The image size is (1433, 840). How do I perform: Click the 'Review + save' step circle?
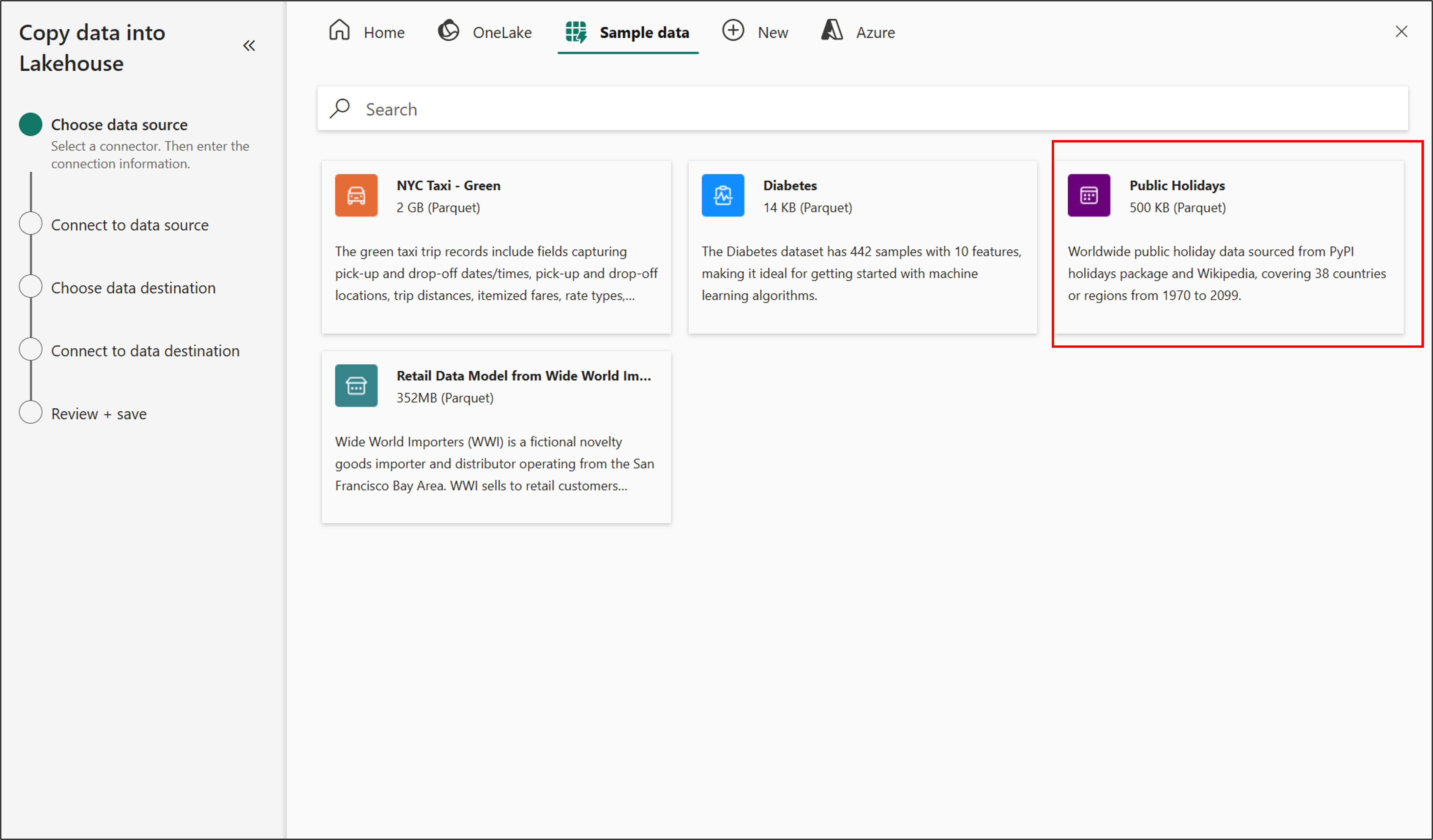(31, 413)
